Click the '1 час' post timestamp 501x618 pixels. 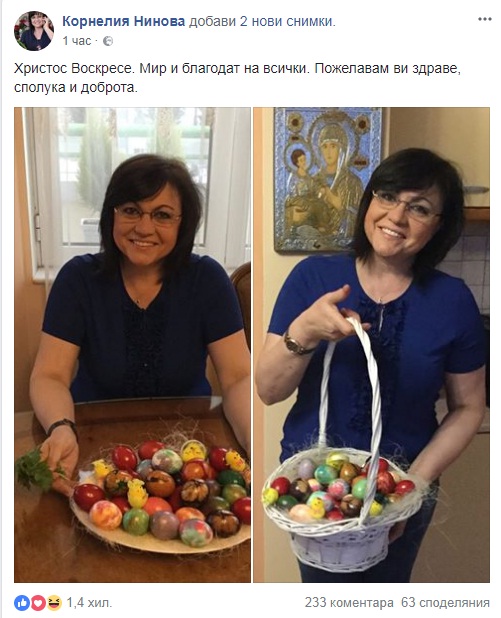coord(76,41)
